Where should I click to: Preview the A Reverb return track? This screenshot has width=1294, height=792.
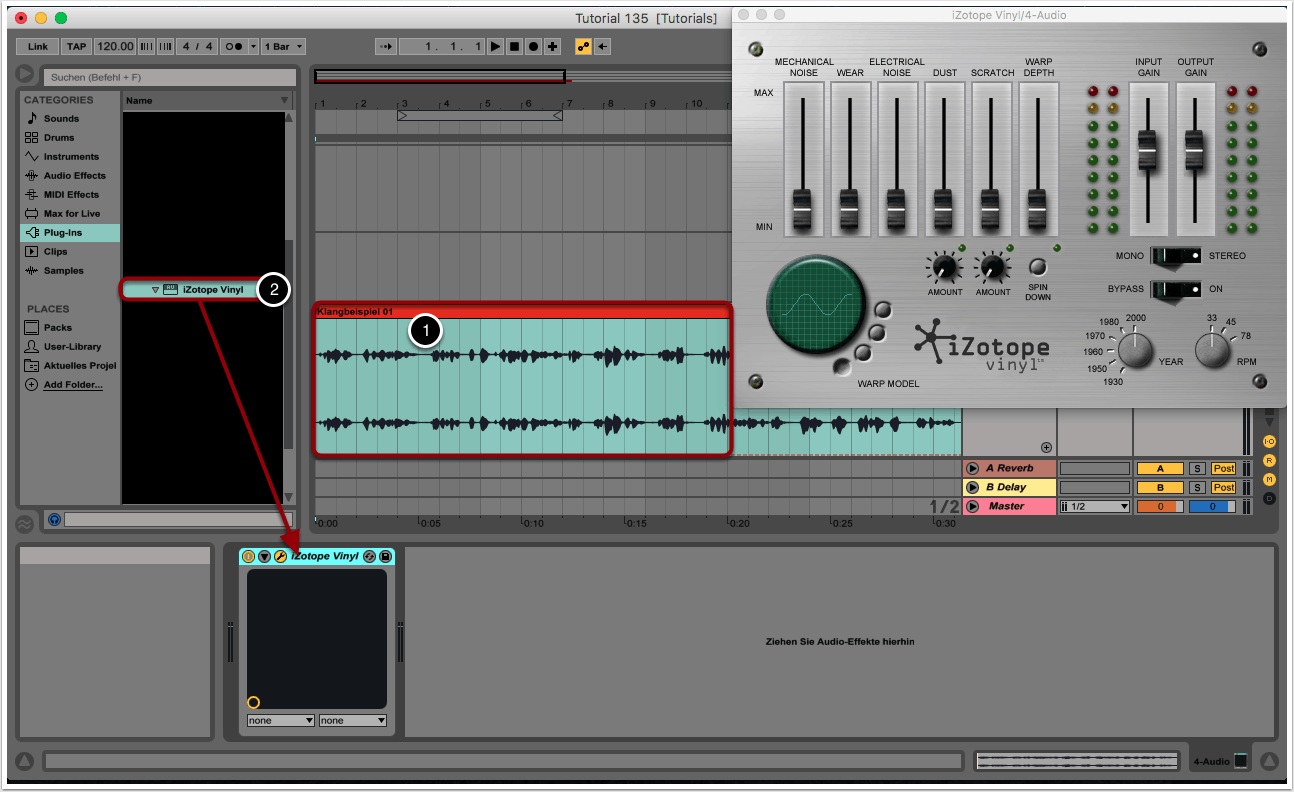pos(971,468)
